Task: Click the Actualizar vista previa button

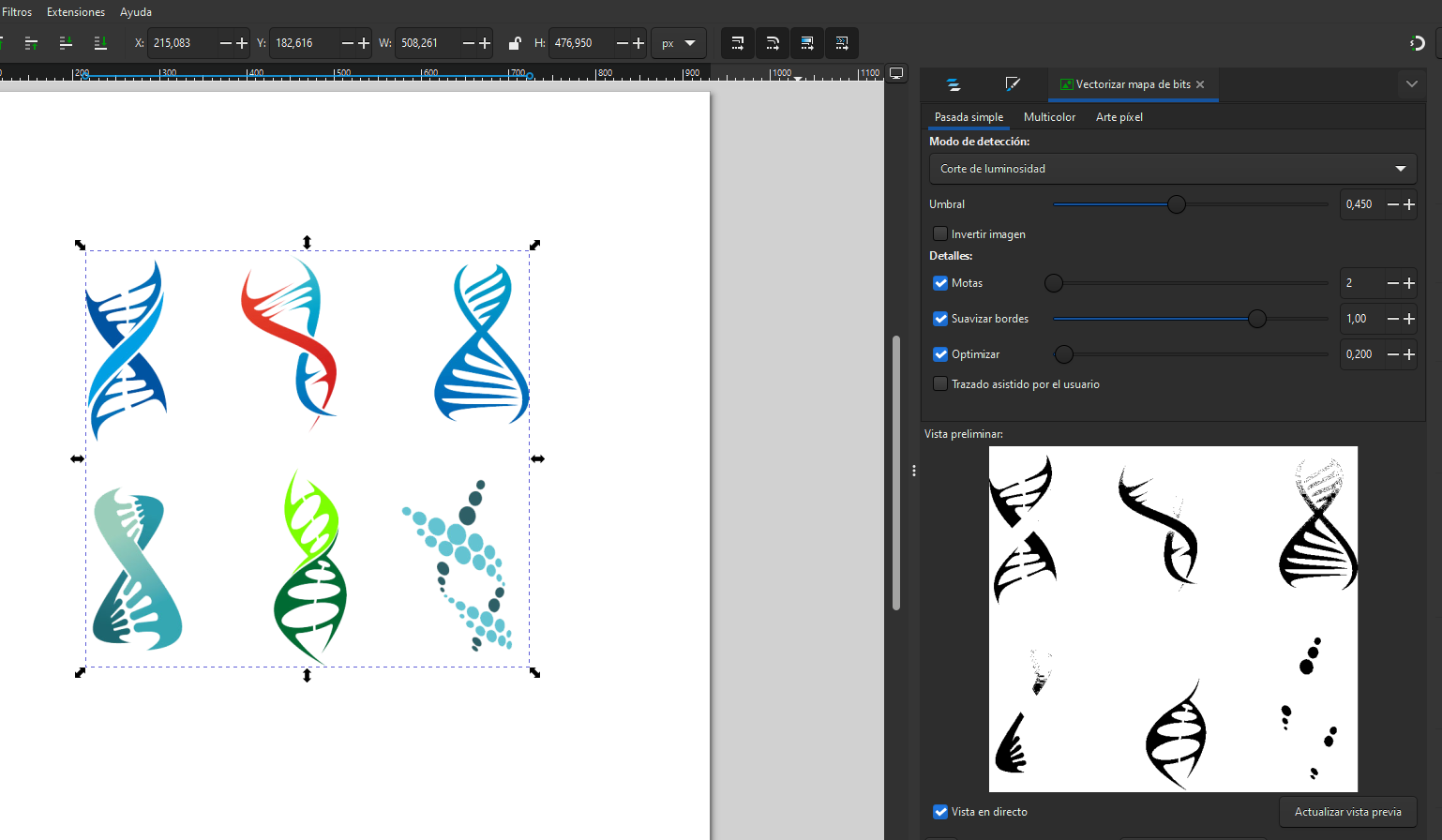Action: [x=1347, y=812]
